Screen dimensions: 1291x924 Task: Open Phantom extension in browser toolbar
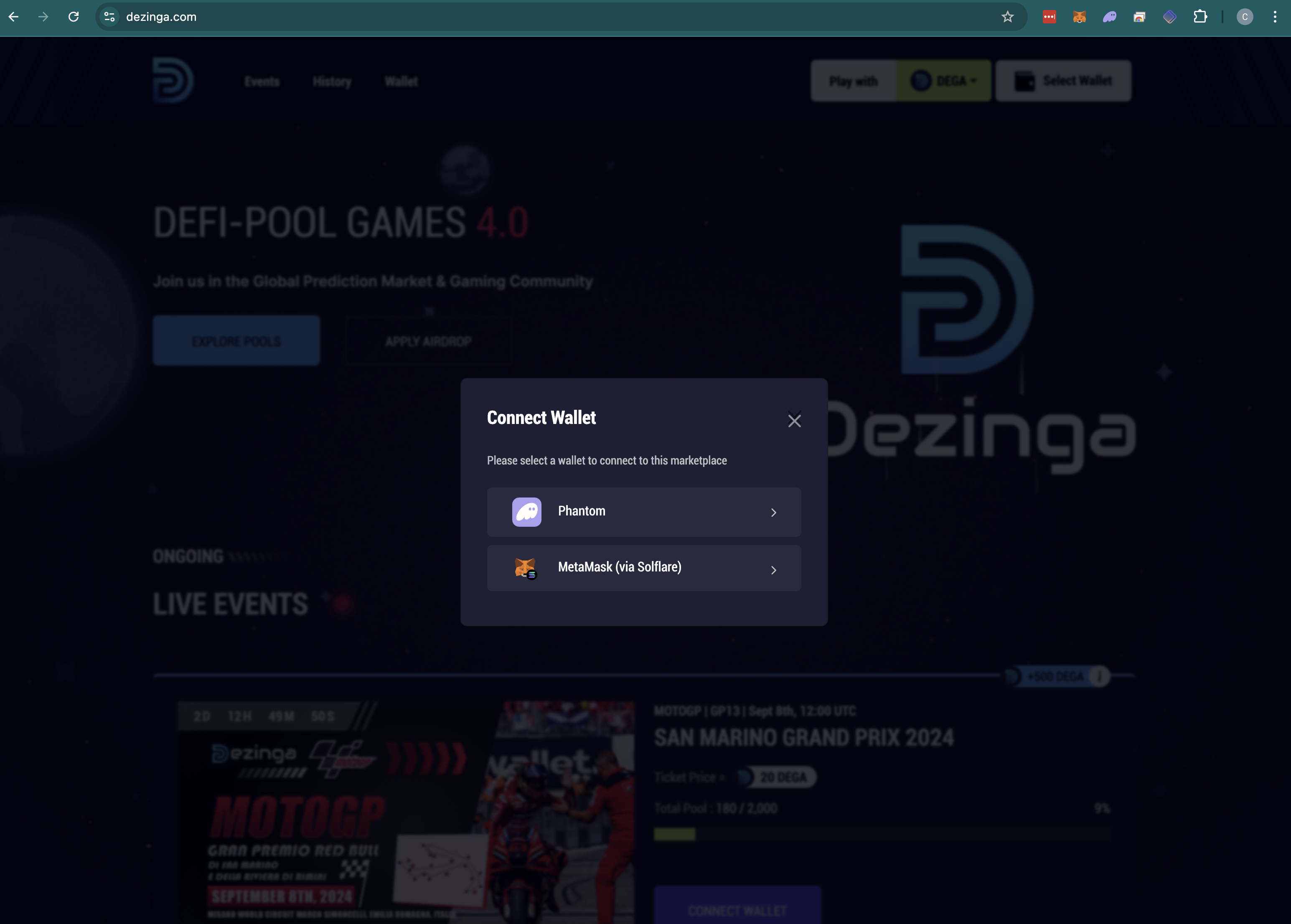1110,17
